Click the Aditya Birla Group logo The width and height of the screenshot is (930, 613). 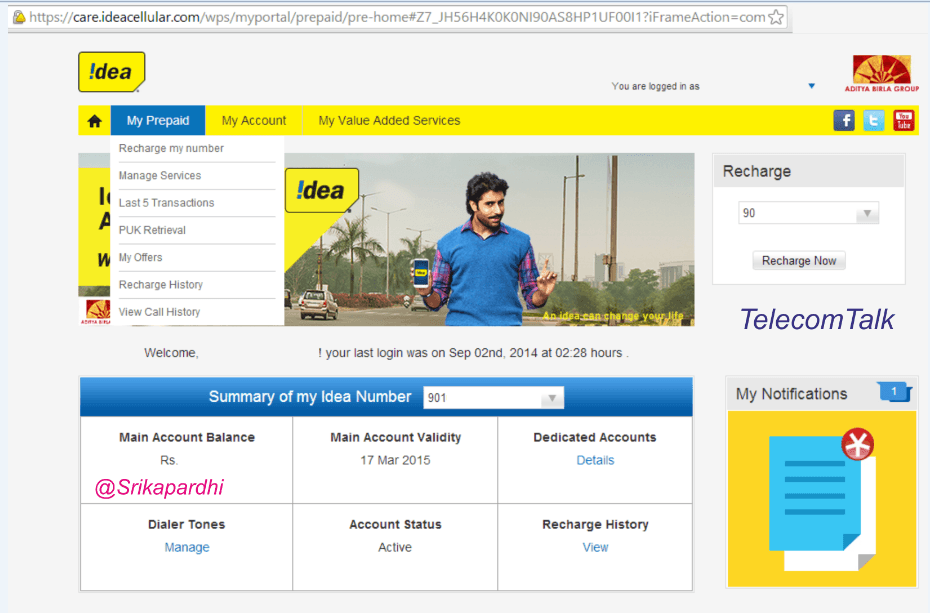pyautogui.click(x=881, y=73)
